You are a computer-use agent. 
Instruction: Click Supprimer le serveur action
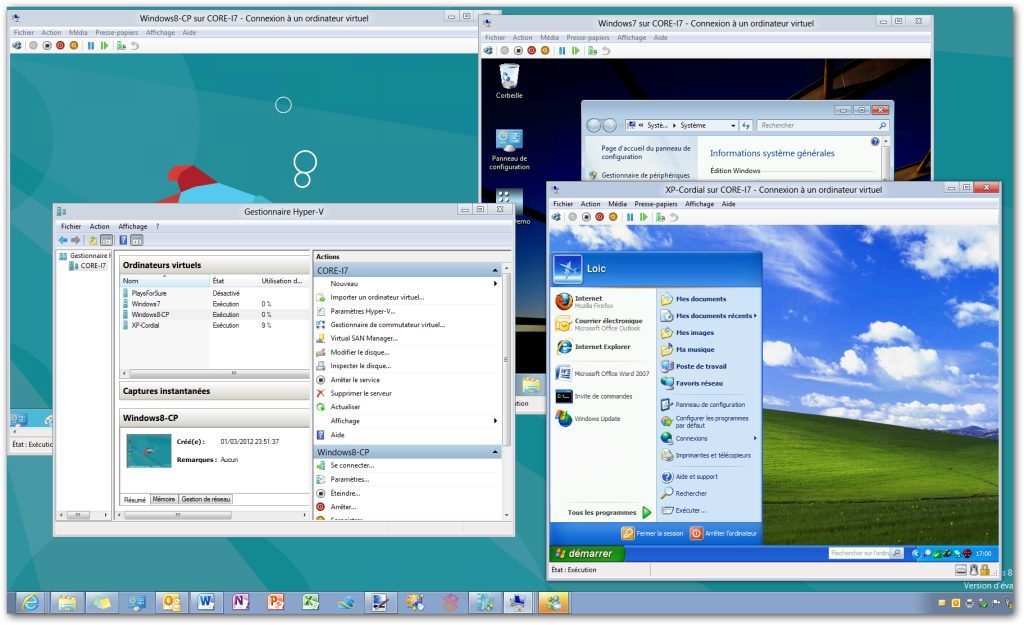coord(360,393)
